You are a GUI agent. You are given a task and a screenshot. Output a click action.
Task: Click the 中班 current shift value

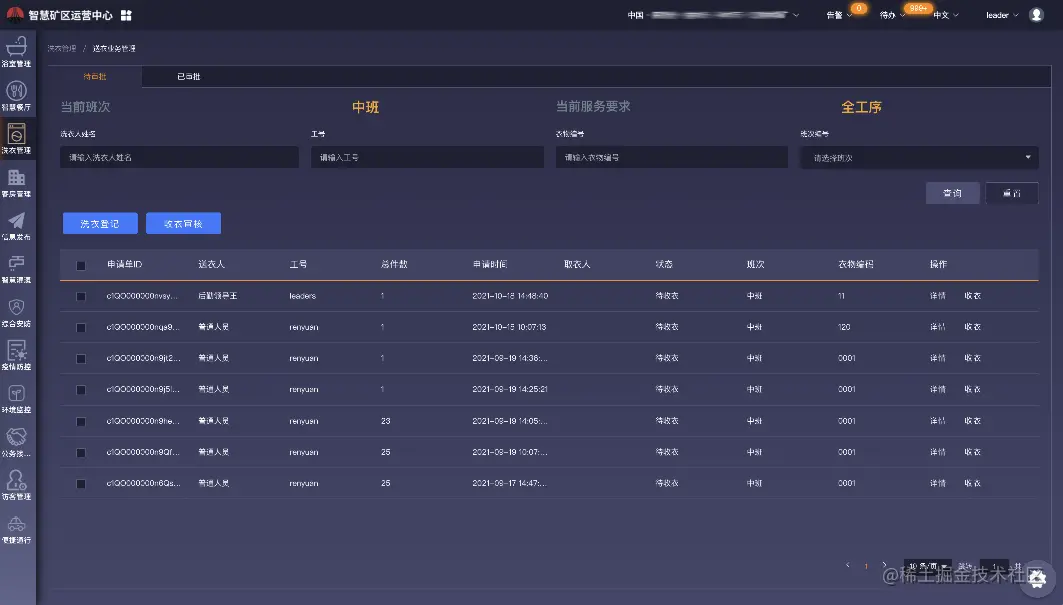365,107
